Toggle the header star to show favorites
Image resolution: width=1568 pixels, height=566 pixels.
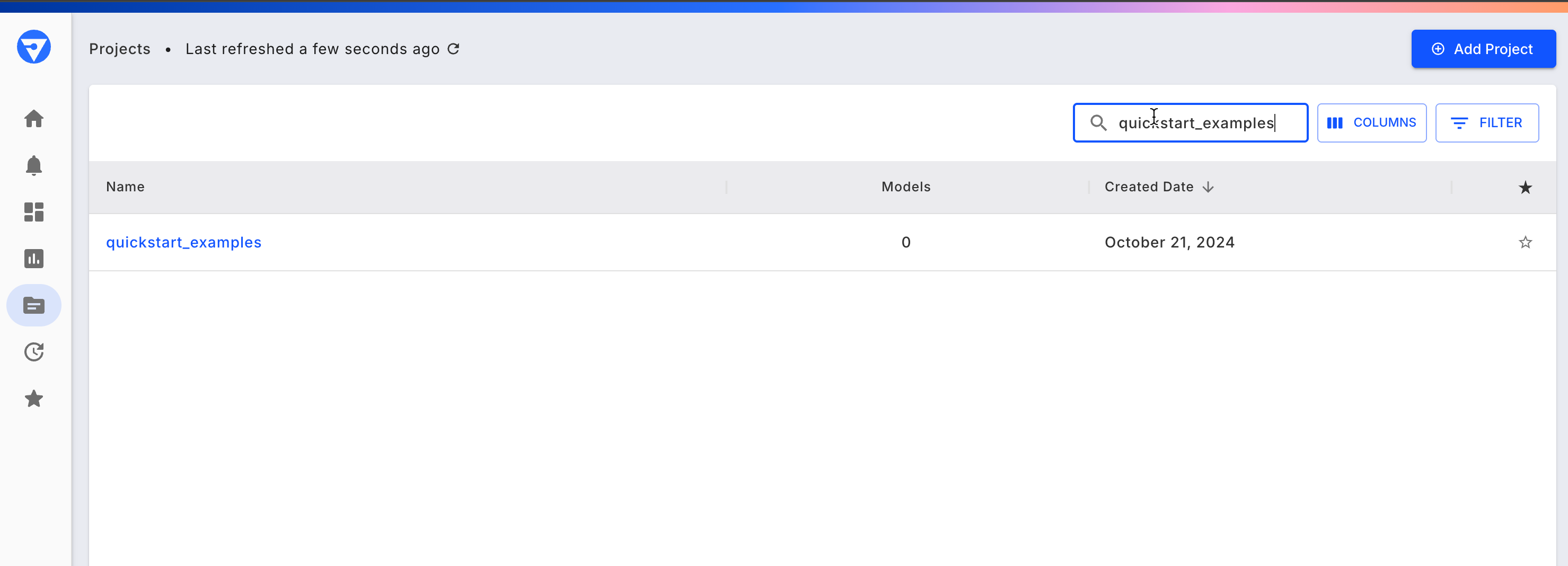(x=1525, y=187)
